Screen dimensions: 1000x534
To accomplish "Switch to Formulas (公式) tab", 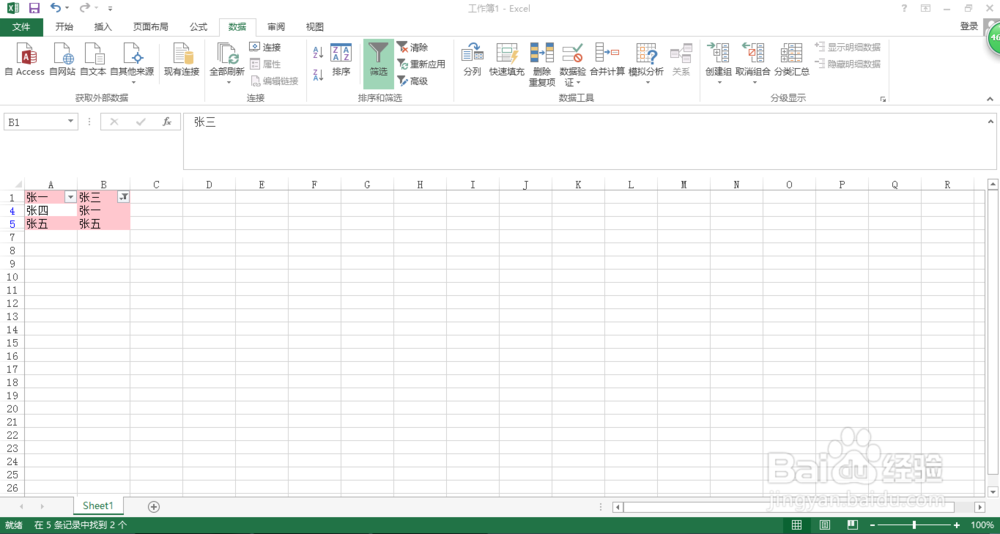I will coord(198,27).
